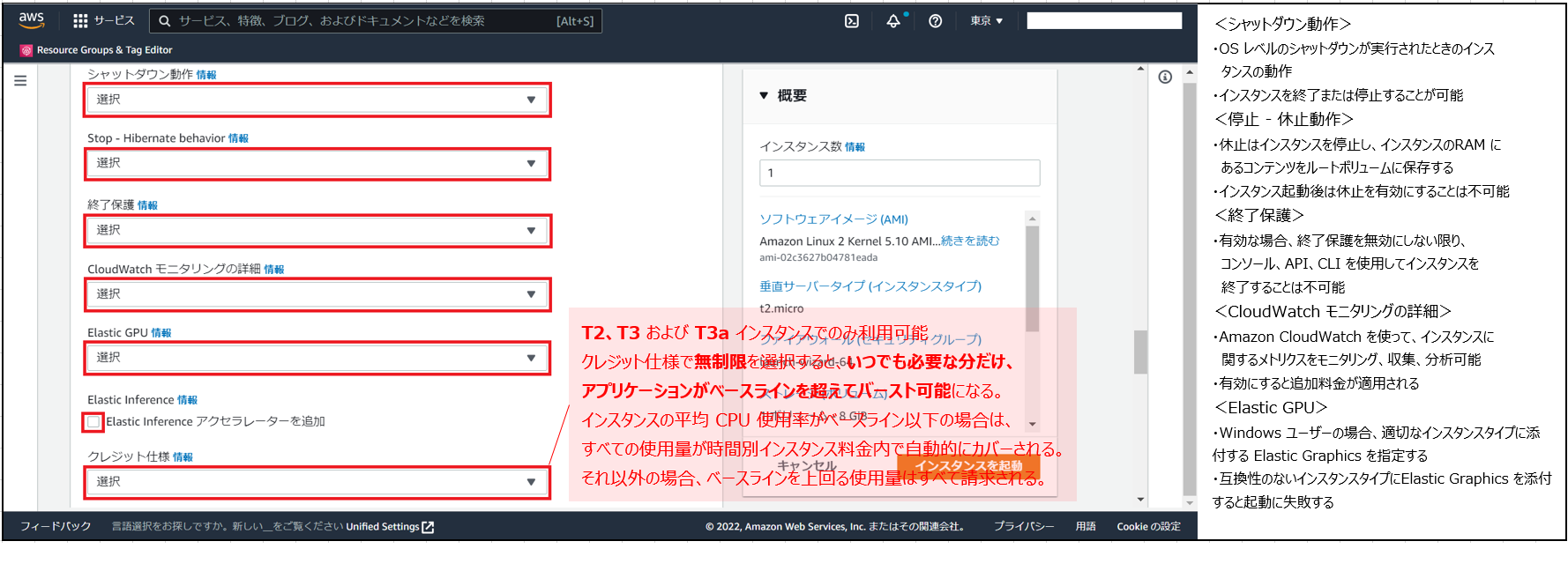
Task: Open the クレジット仕様 dropdown
Action: coord(317,482)
